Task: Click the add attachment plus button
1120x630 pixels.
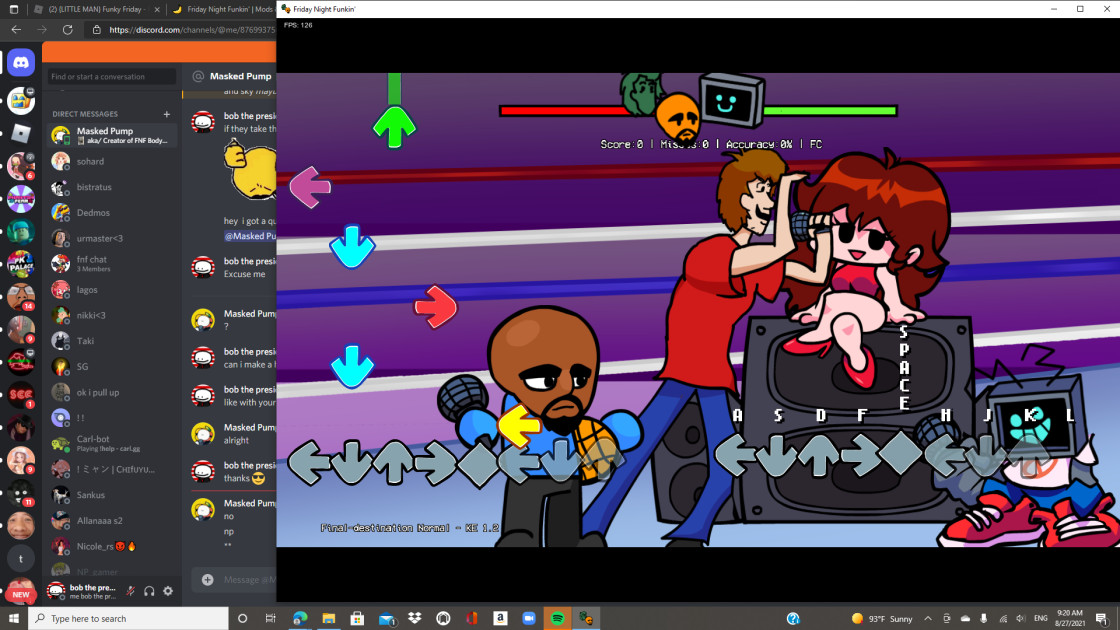Action: pyautogui.click(x=207, y=580)
